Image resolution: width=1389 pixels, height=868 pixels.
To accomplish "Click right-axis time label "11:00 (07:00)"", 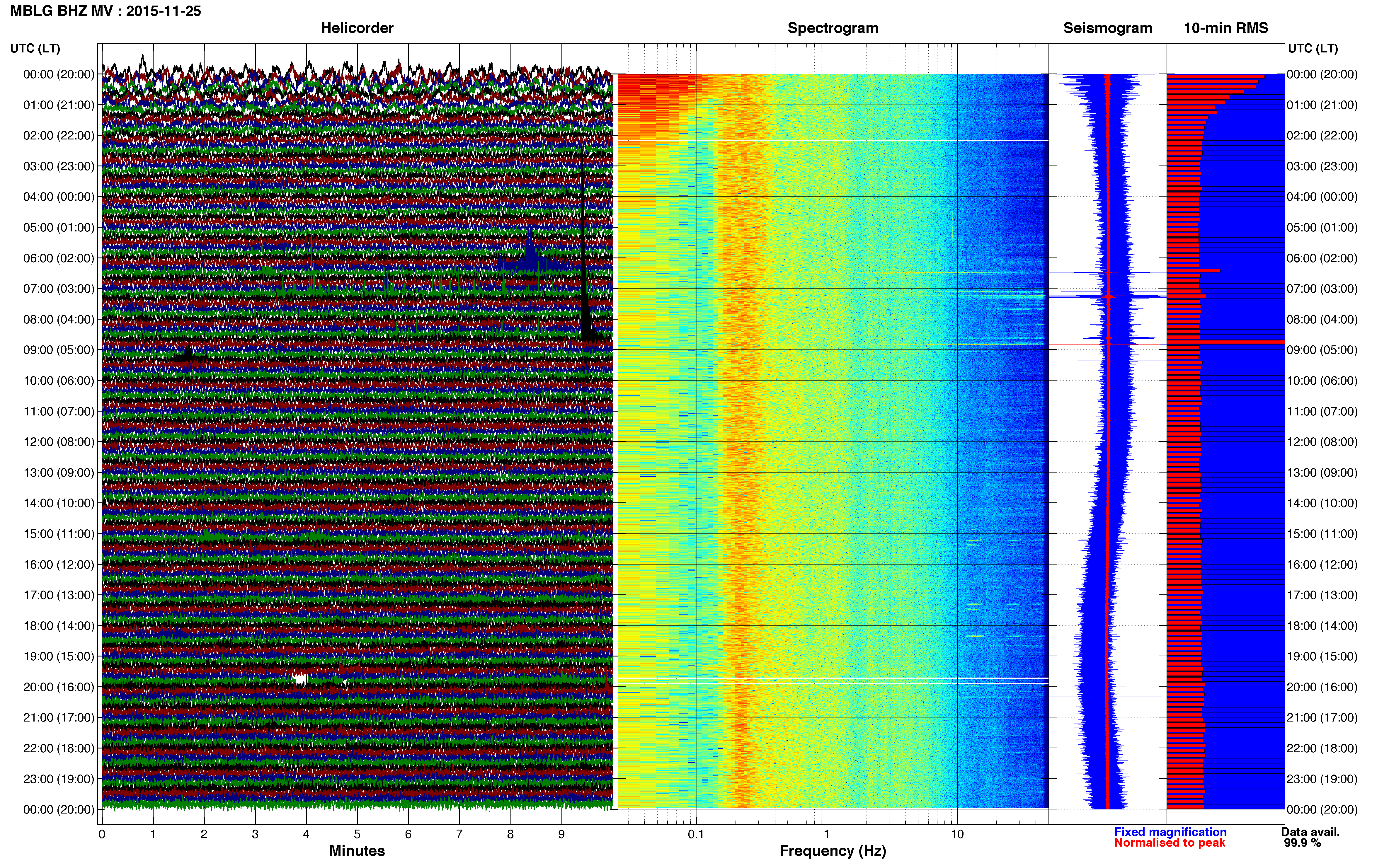I will [1322, 412].
